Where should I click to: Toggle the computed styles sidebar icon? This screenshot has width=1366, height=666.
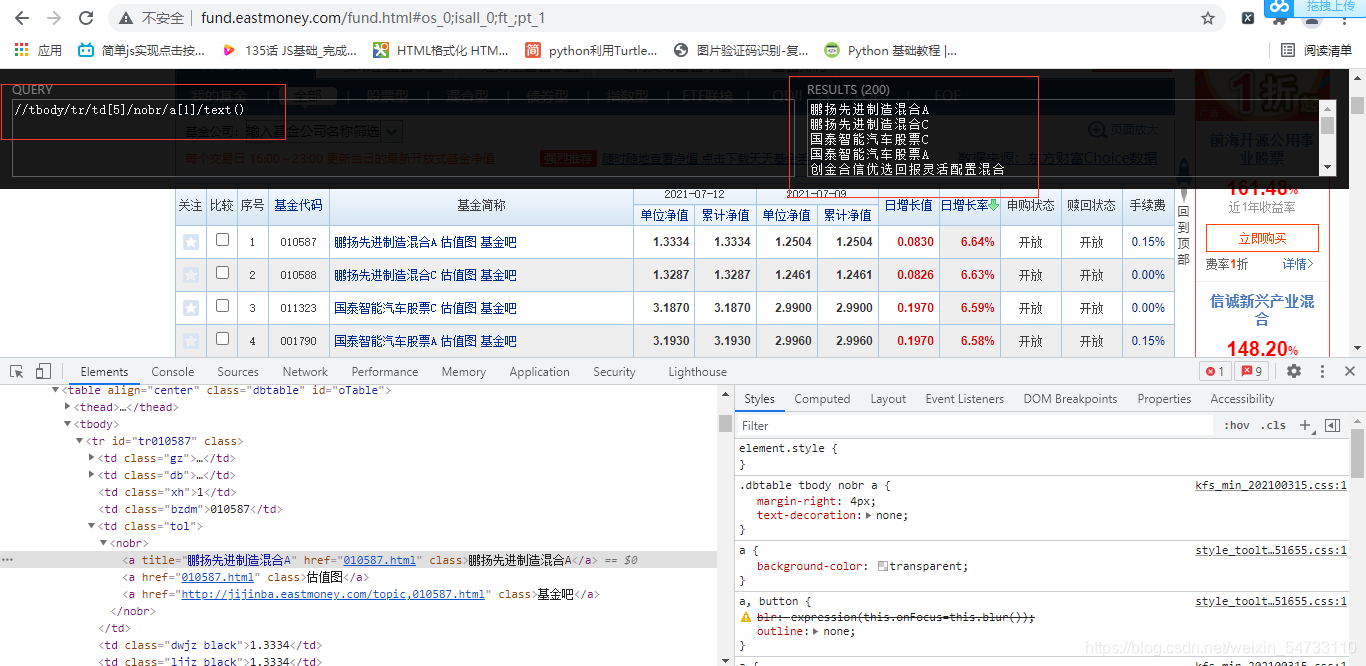coord(1332,425)
